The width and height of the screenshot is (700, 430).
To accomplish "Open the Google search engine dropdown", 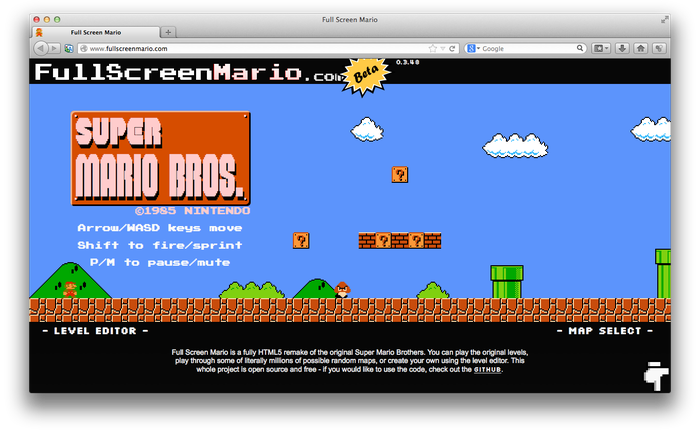I will (x=473, y=48).
